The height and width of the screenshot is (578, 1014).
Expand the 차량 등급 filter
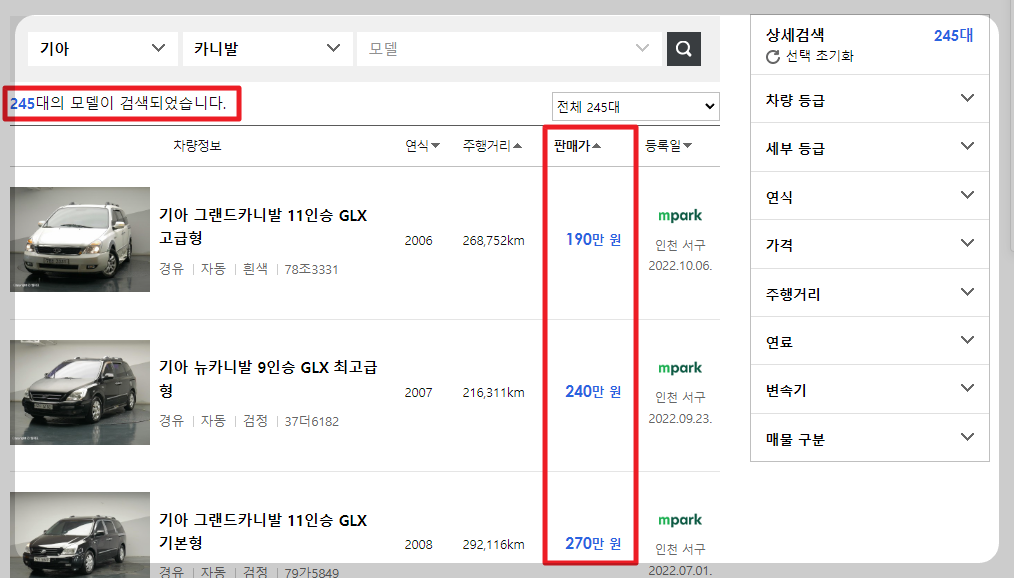(x=870, y=100)
